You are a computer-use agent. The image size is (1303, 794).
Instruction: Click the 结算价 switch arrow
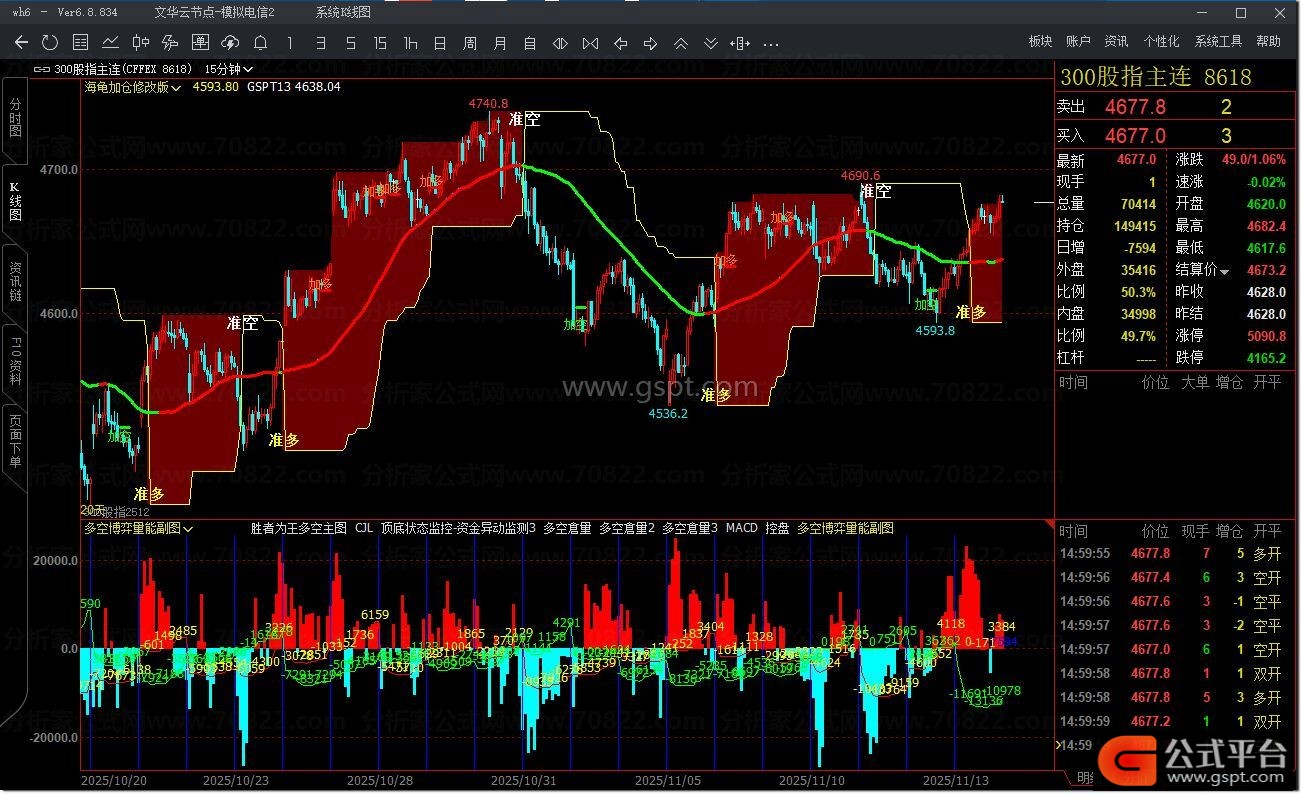1225,271
